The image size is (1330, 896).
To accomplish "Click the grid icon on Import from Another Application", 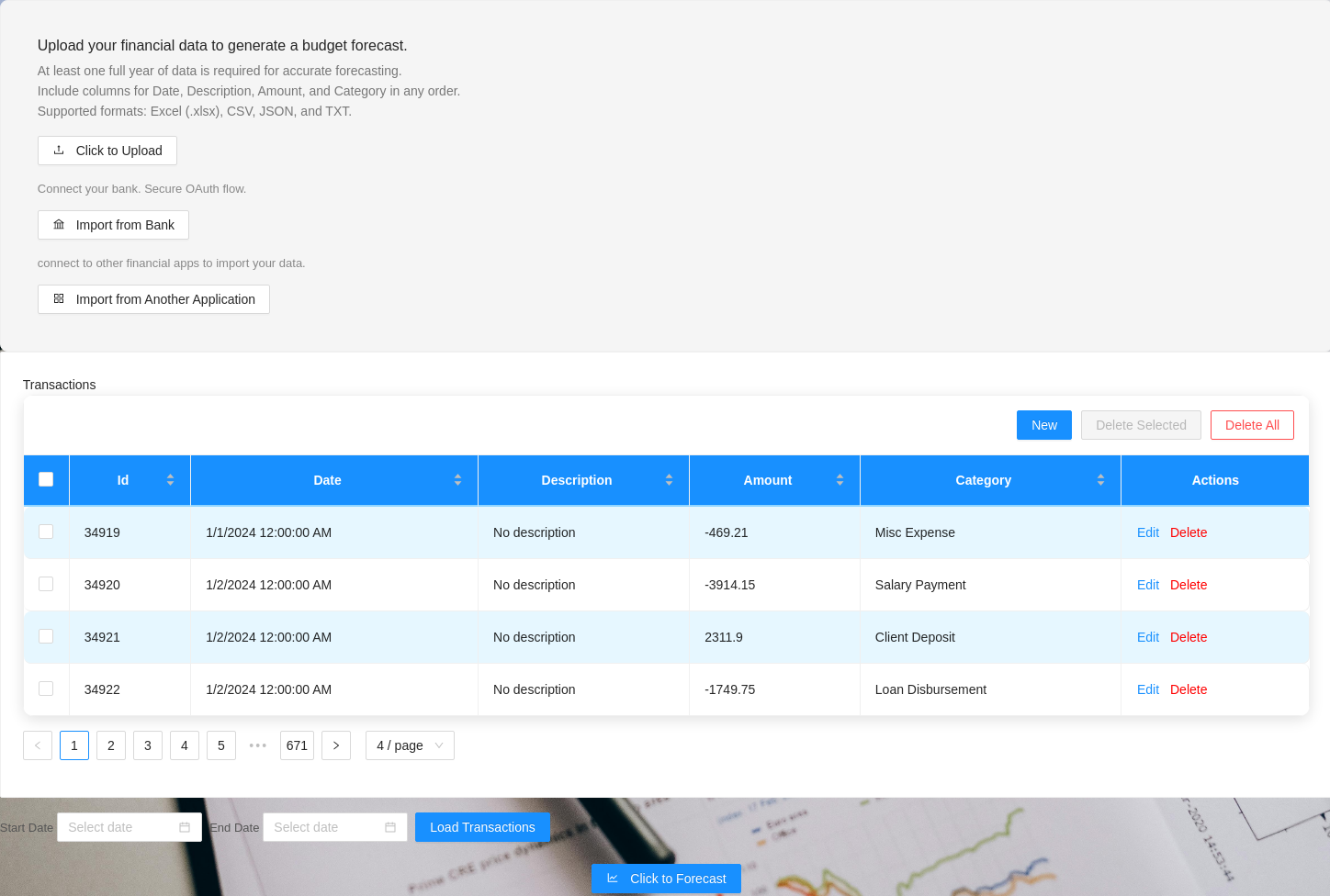I will click(58, 298).
